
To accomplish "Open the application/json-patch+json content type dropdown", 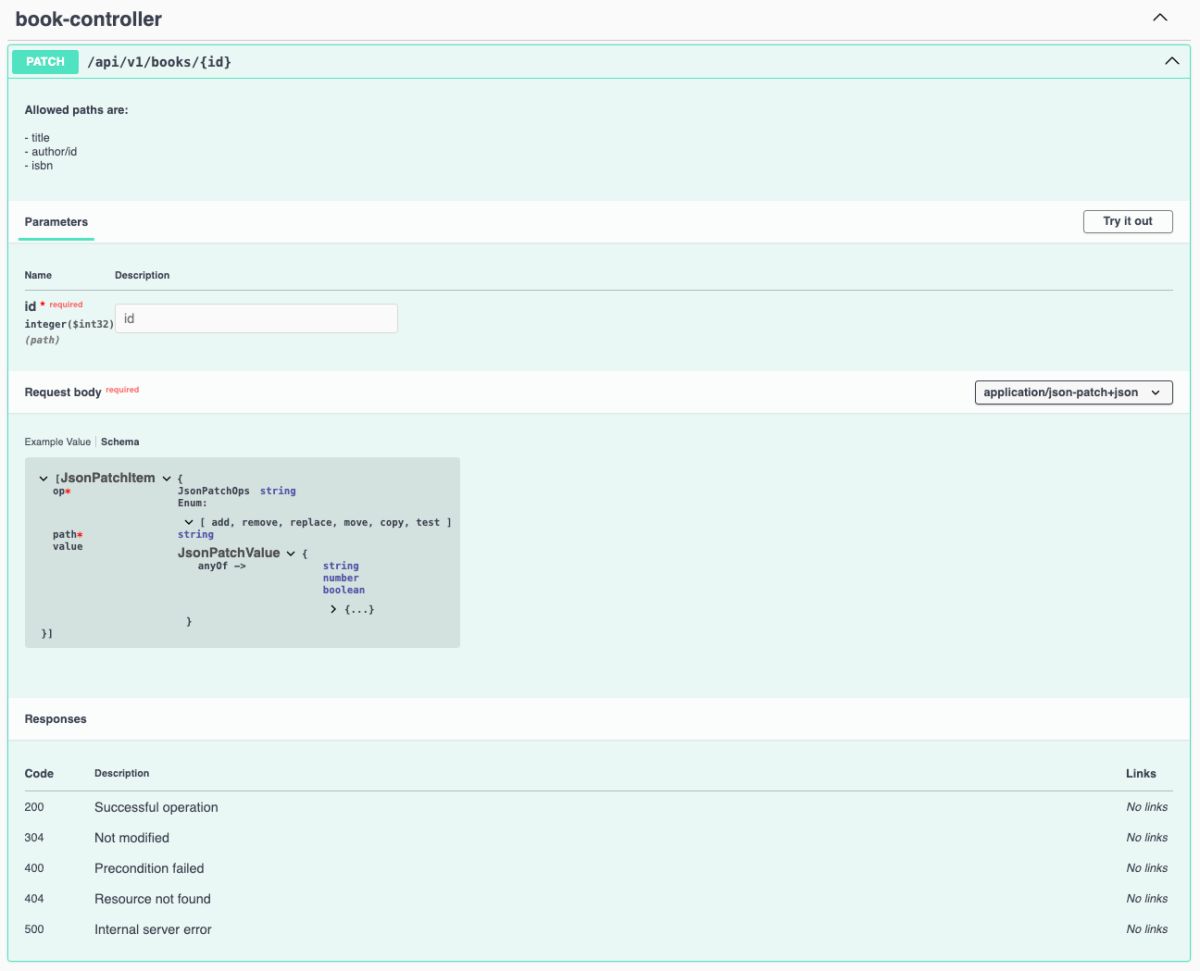I will pos(1074,393).
